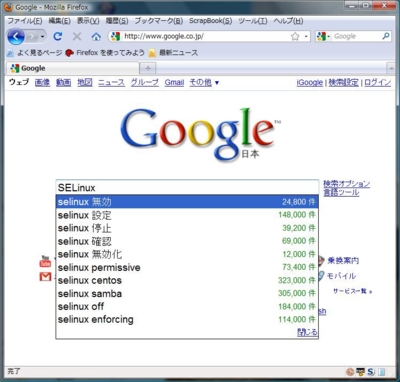Open the 画像 link
The height and width of the screenshot is (382, 400).
[42, 82]
